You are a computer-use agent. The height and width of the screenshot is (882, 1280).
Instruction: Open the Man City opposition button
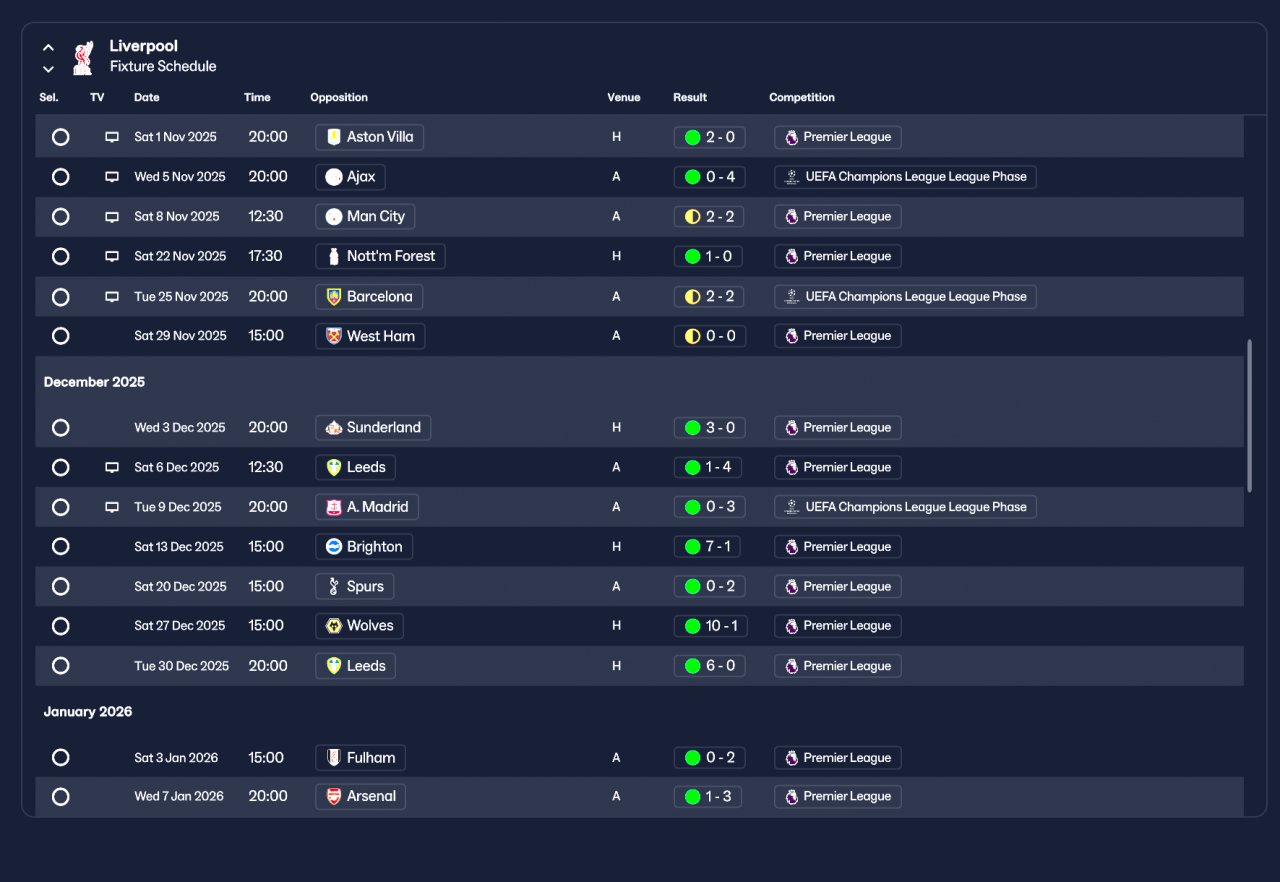(365, 217)
